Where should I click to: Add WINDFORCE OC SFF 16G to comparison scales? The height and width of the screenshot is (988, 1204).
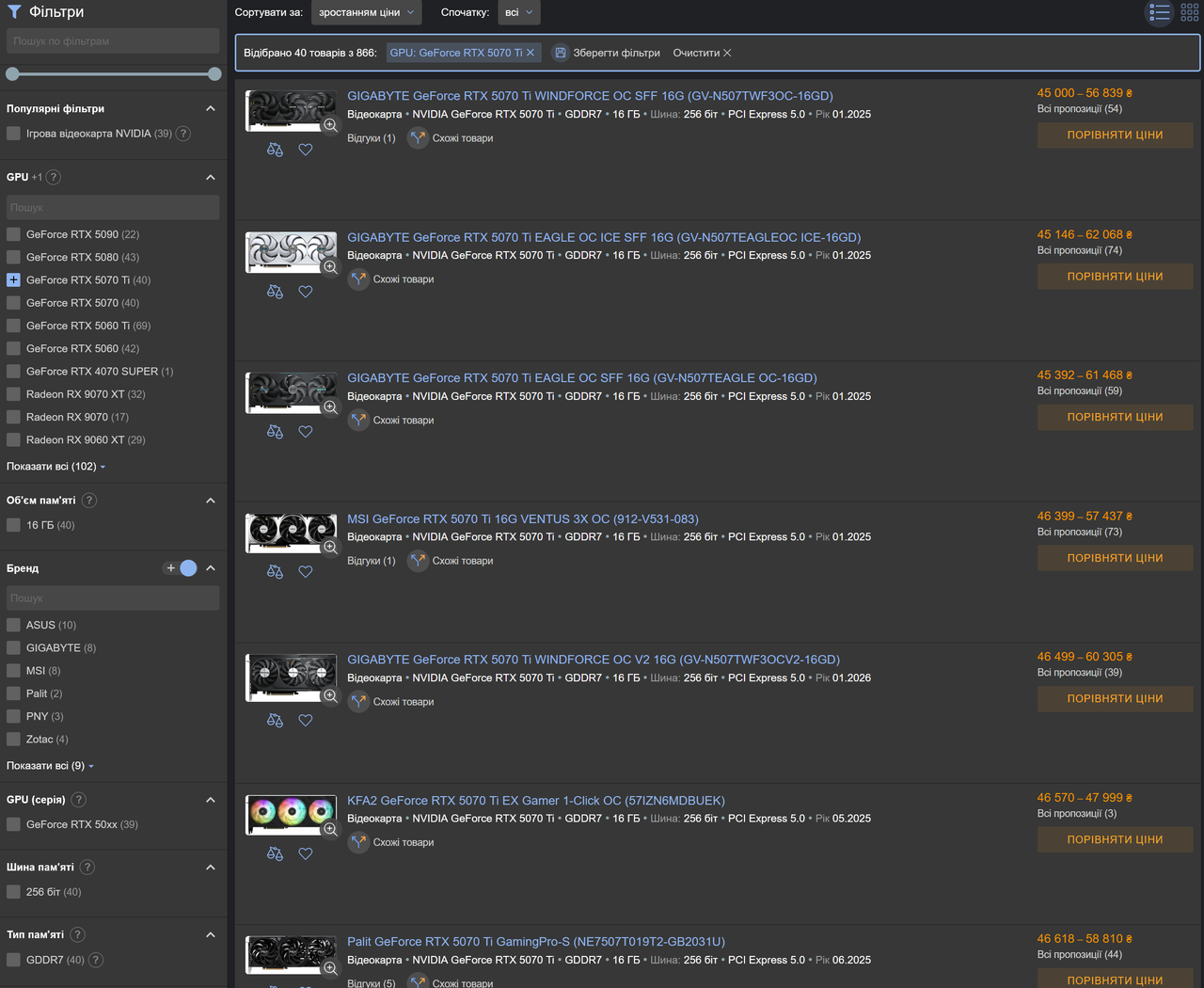(275, 150)
